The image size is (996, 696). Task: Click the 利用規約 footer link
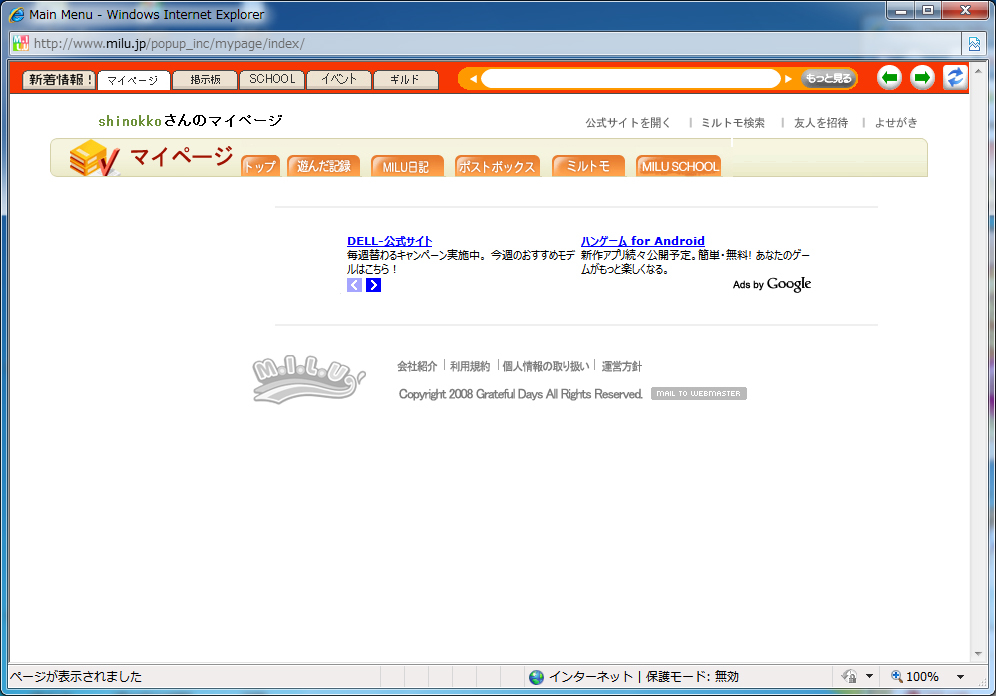point(470,366)
